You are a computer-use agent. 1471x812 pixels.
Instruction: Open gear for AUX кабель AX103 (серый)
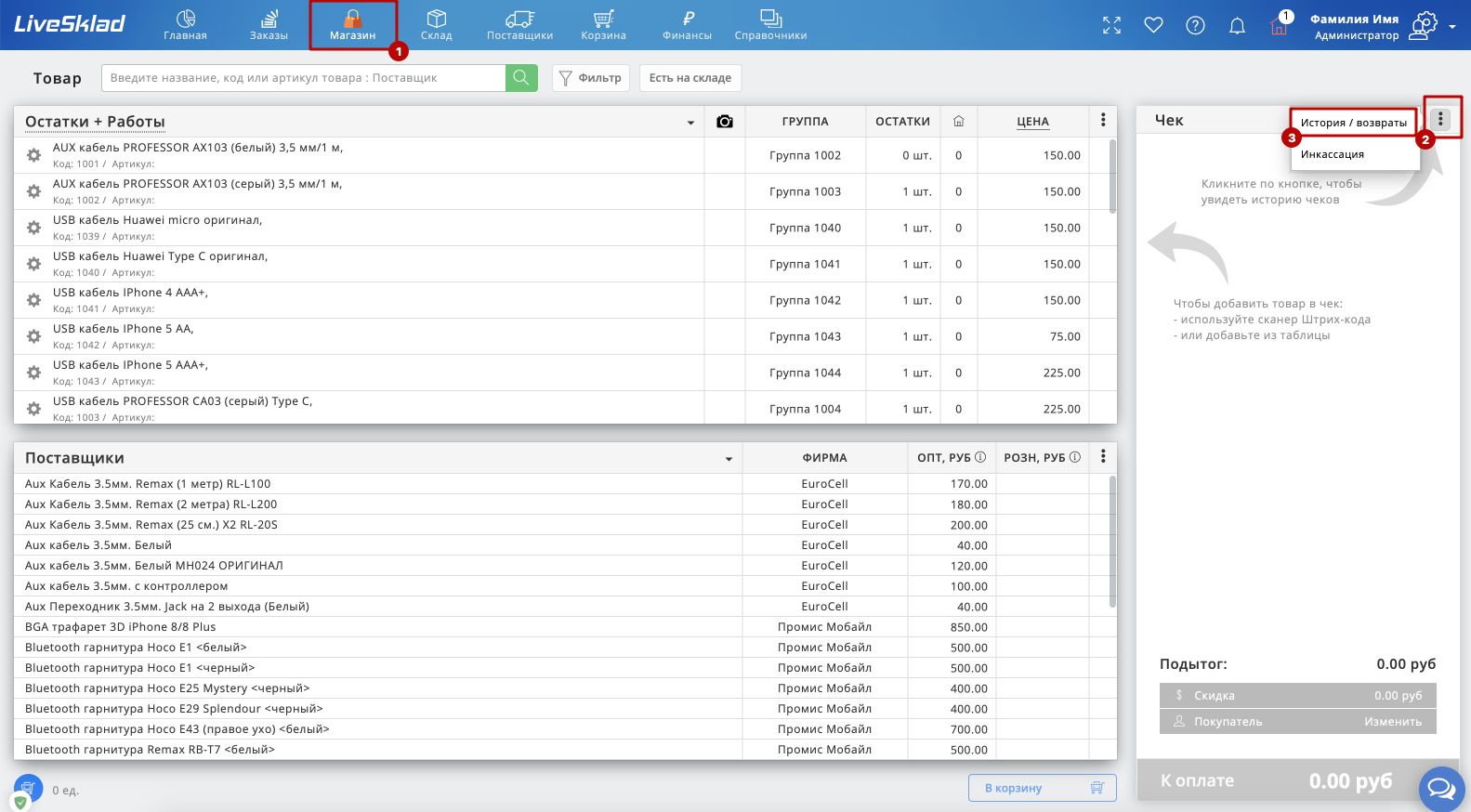point(33,191)
